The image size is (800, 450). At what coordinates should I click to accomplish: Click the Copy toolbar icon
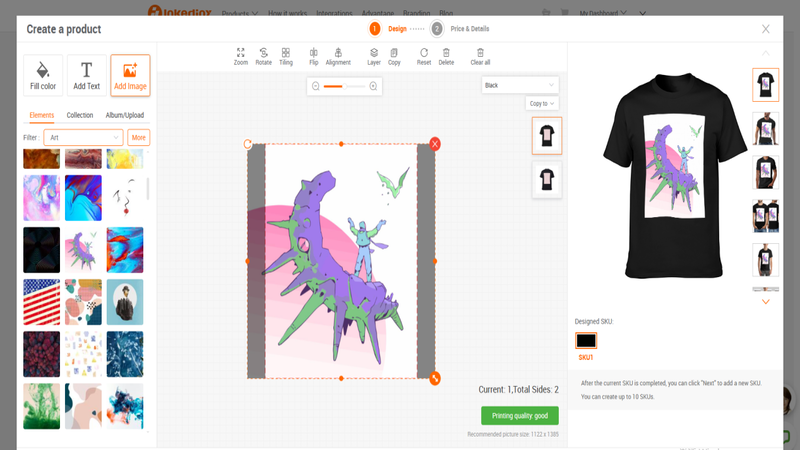[x=394, y=56]
